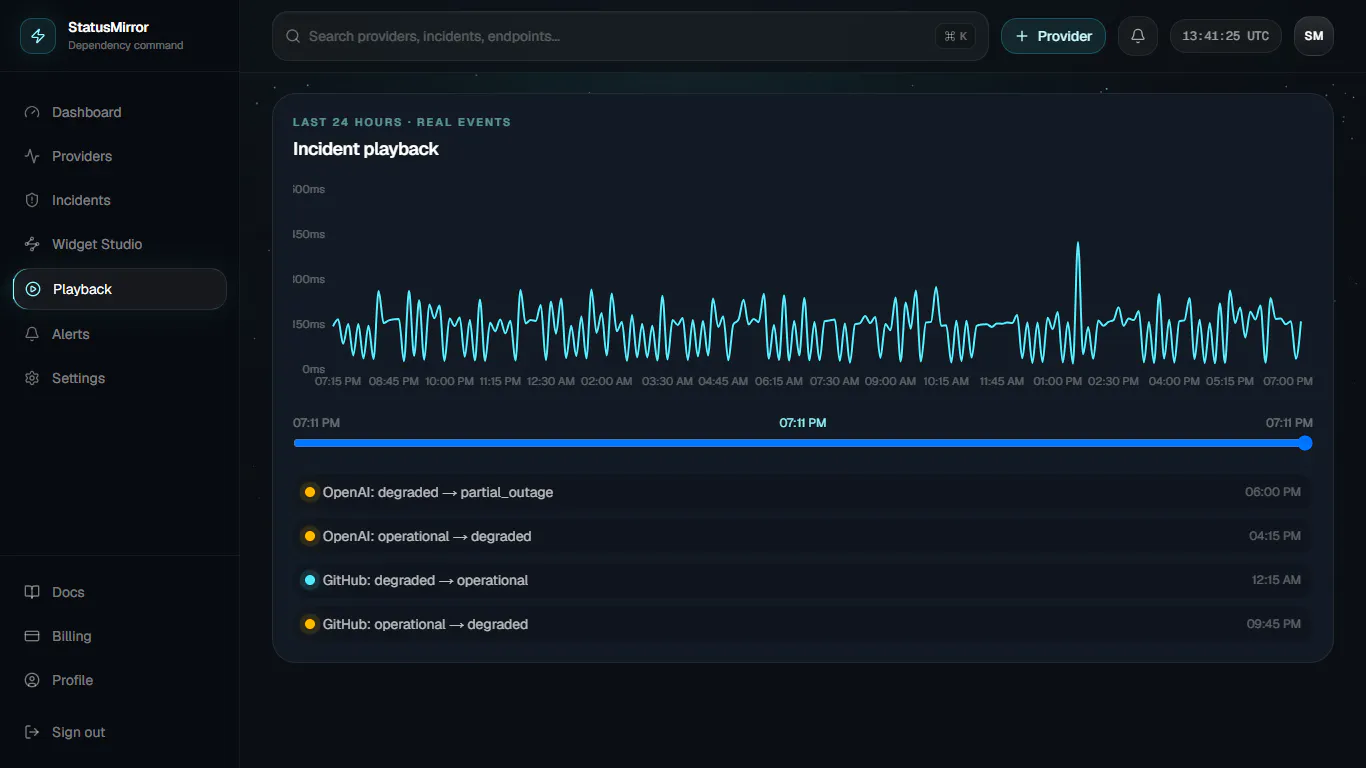Select "GitHub: operational → degraded" event

tap(803, 624)
